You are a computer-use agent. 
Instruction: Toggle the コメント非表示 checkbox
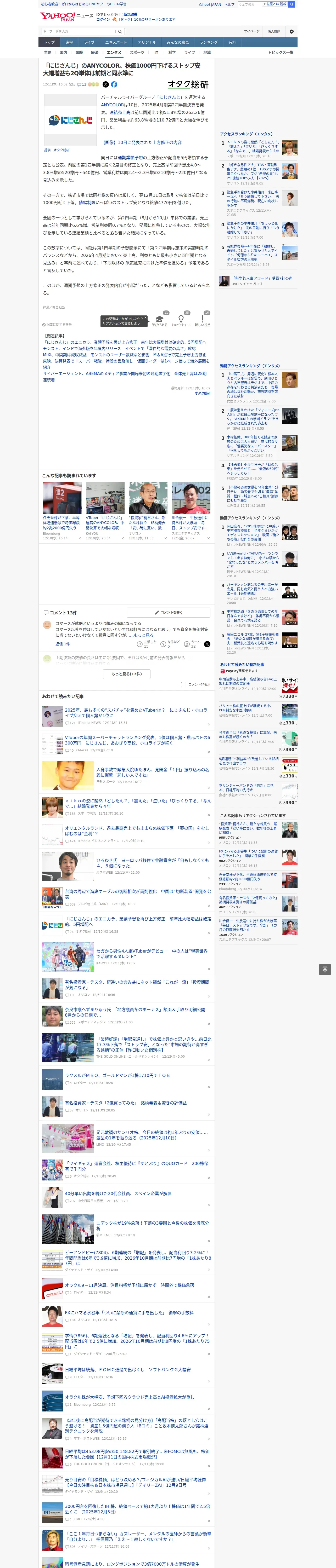(183, 685)
